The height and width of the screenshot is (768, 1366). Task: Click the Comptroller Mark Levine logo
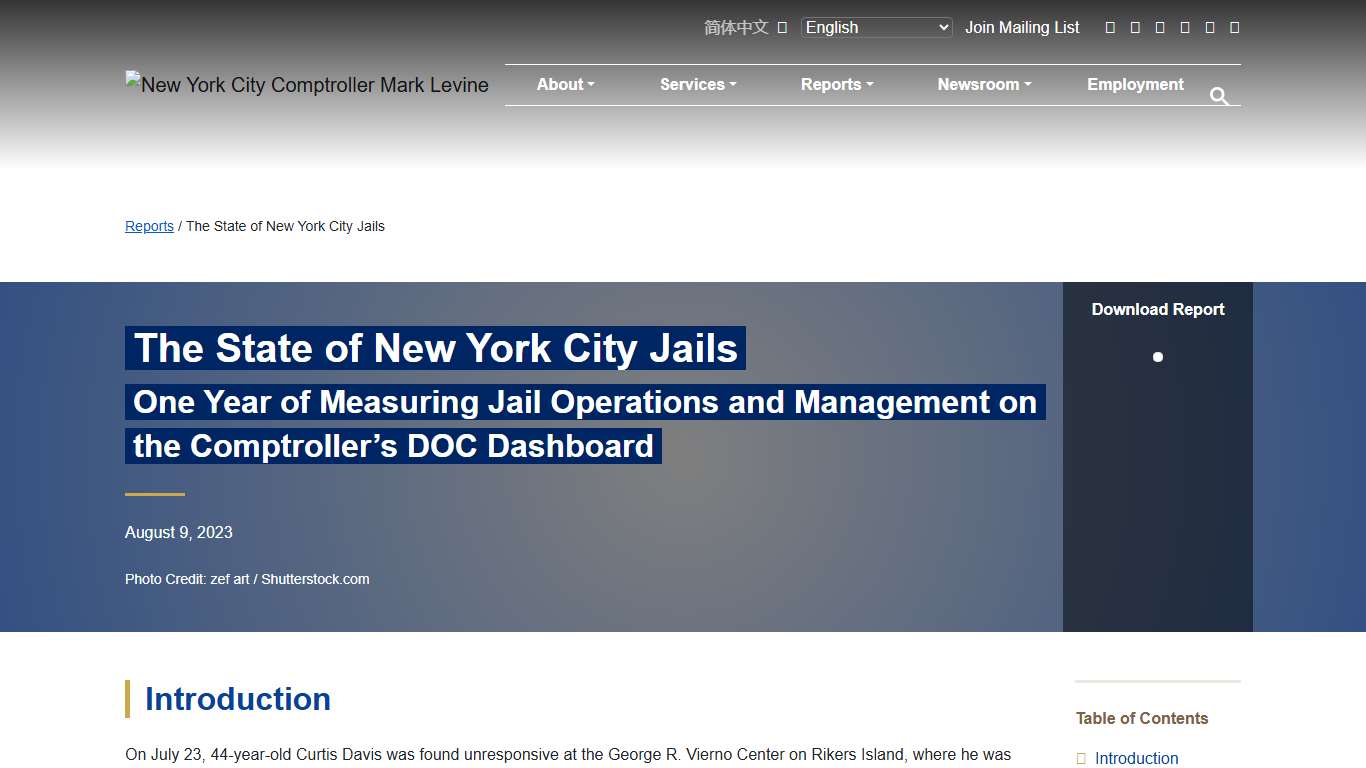(x=306, y=84)
